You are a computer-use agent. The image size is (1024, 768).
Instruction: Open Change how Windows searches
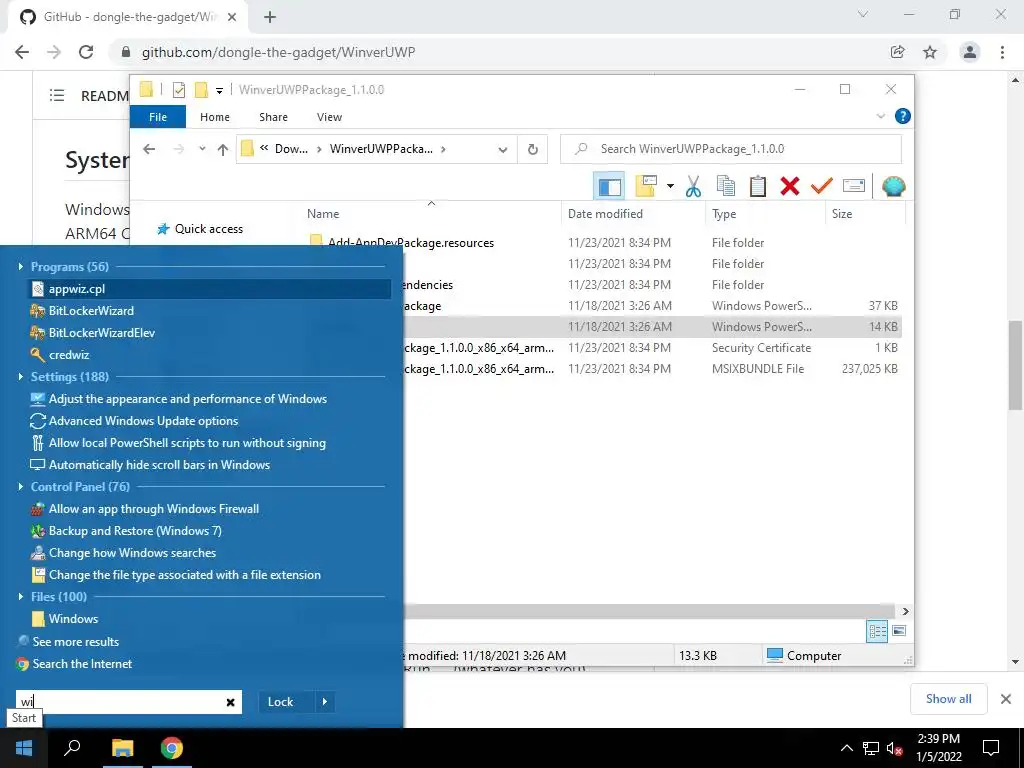click(132, 553)
